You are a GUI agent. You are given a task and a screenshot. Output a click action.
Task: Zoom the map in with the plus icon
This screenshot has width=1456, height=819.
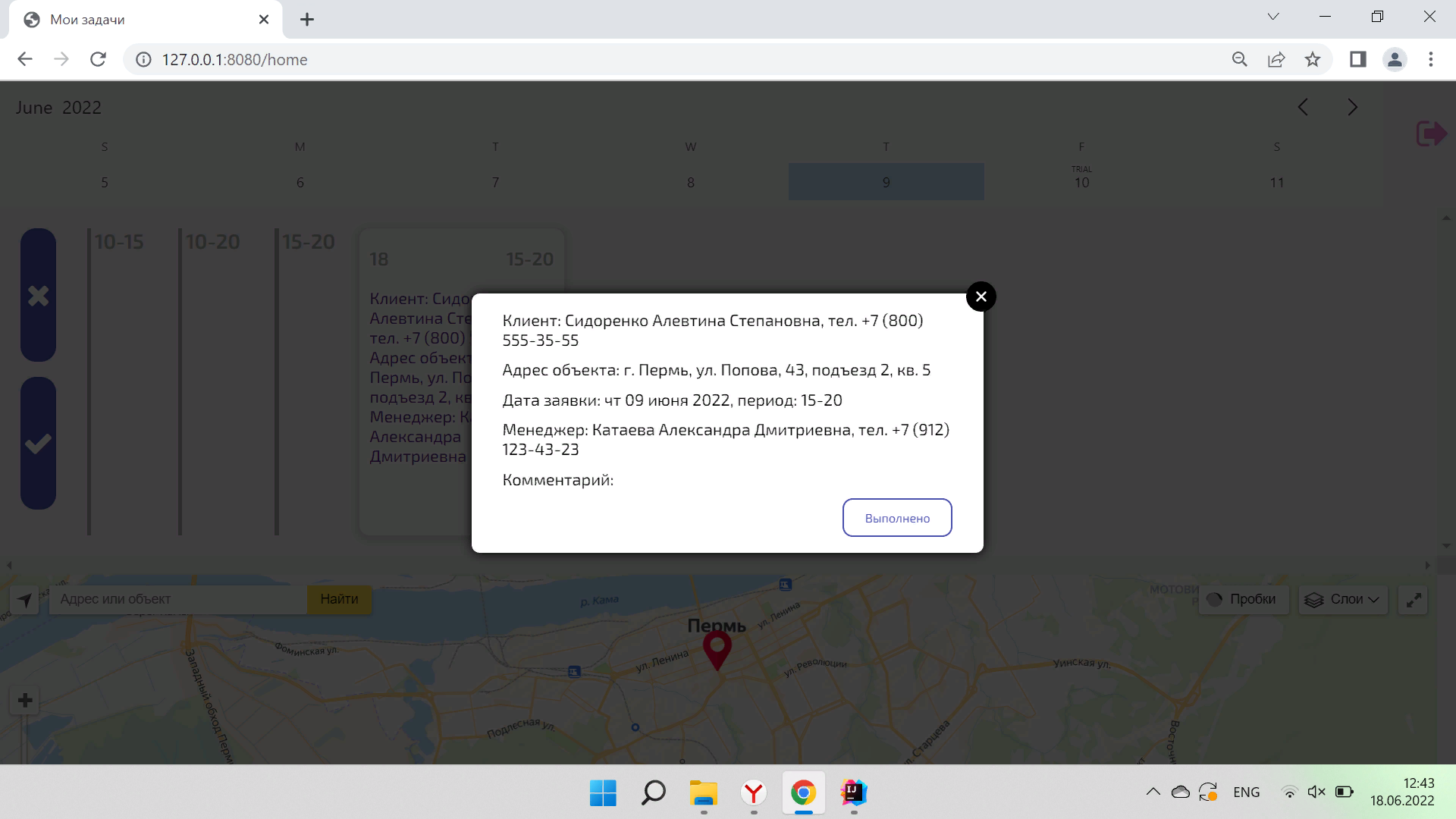(24, 699)
